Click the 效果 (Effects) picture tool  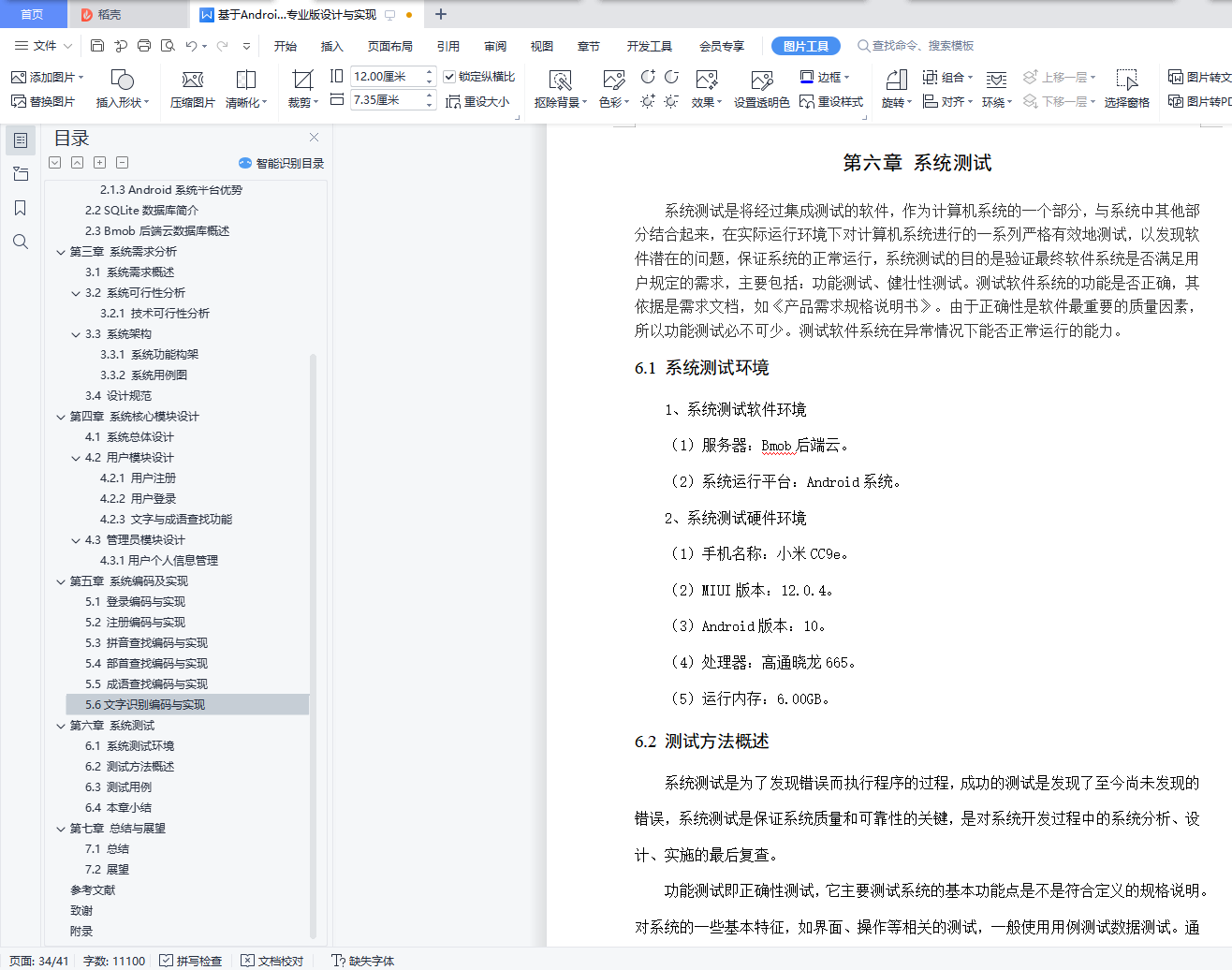click(707, 89)
